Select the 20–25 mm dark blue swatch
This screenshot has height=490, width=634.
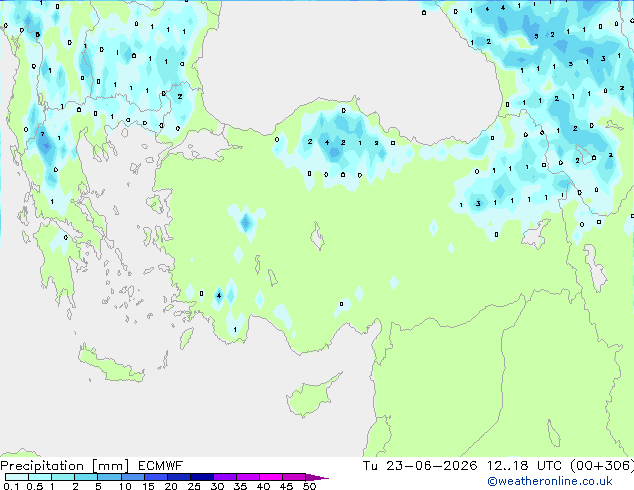pos(179,477)
